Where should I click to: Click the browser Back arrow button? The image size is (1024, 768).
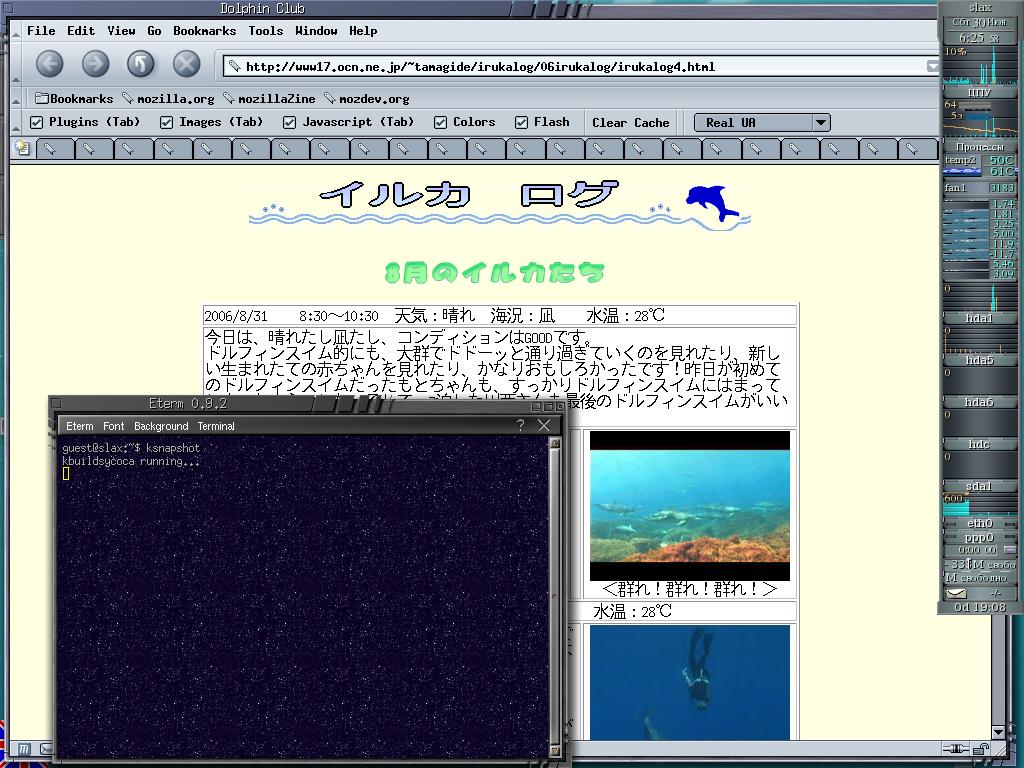(50, 65)
